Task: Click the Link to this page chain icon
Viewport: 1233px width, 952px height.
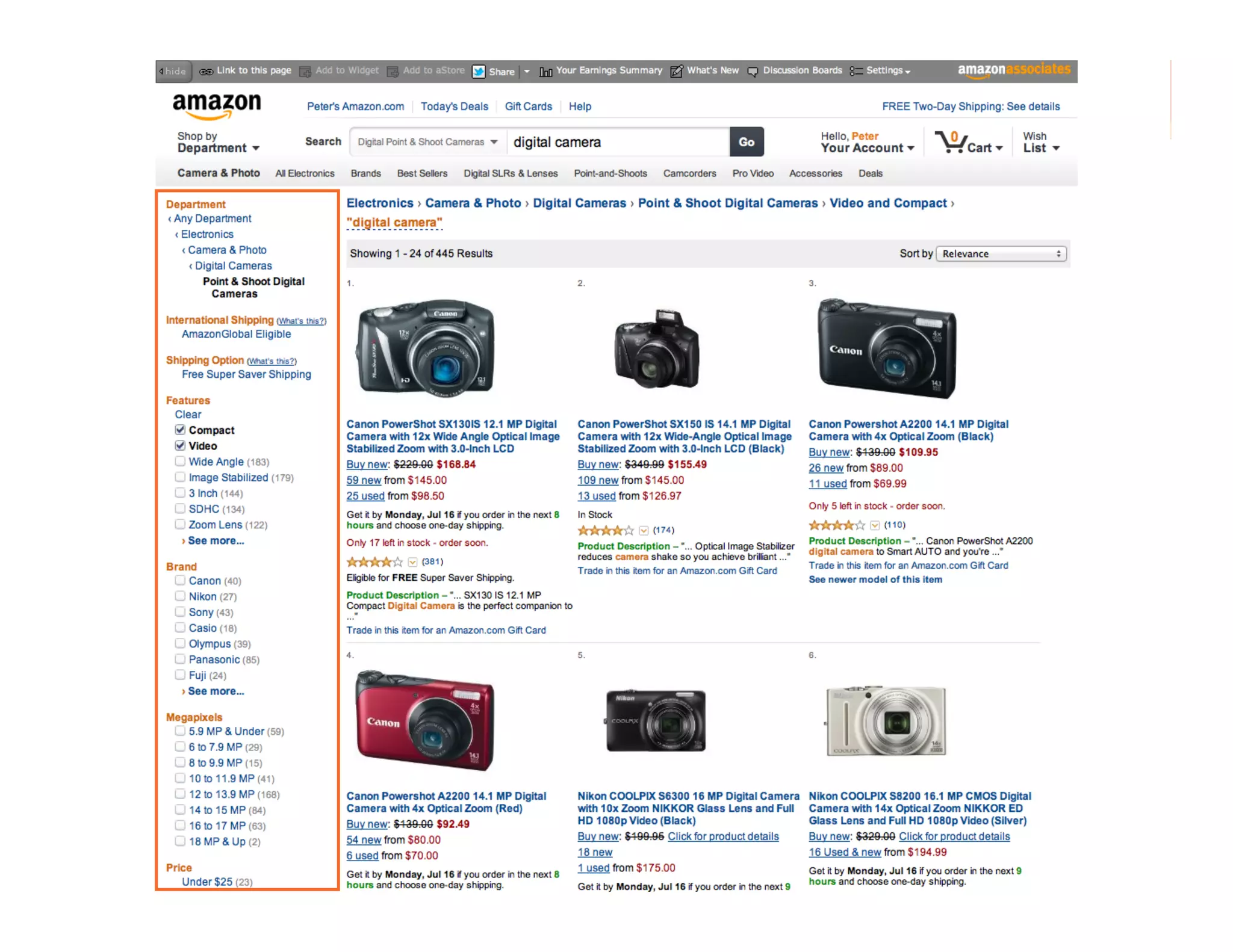Action: 206,72
